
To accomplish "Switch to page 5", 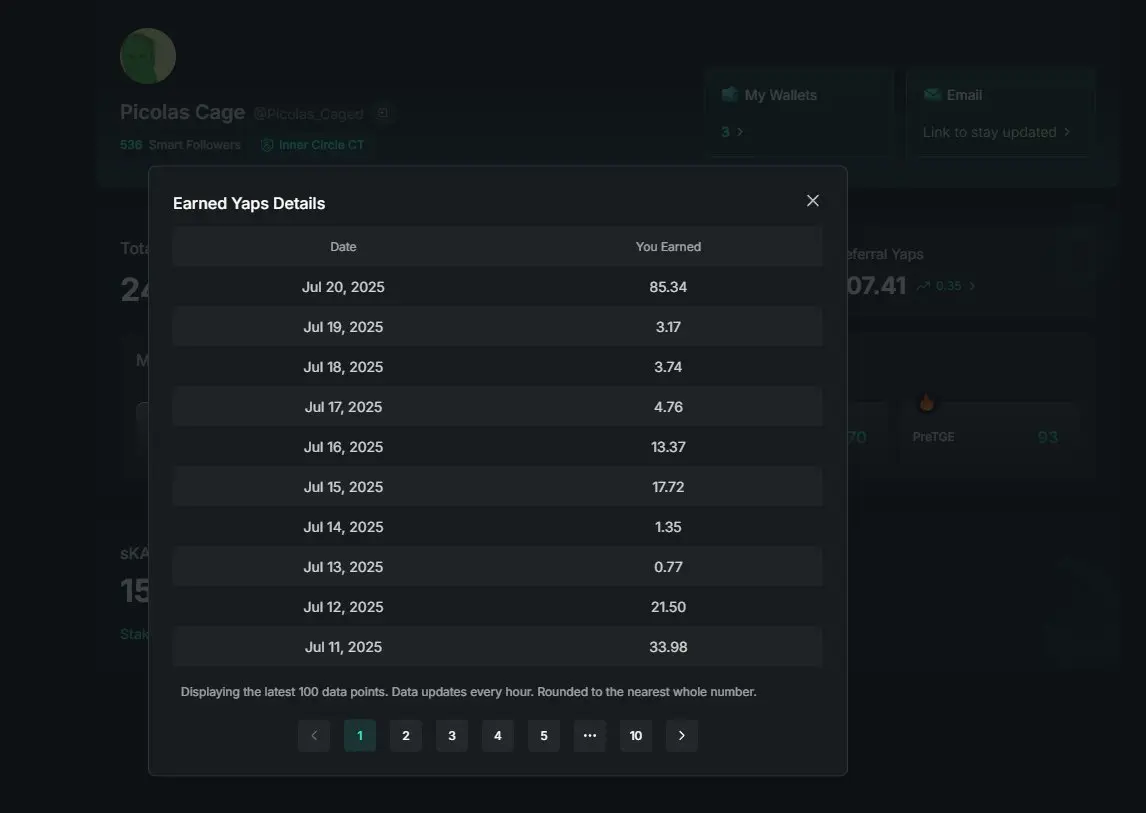I will coord(544,736).
